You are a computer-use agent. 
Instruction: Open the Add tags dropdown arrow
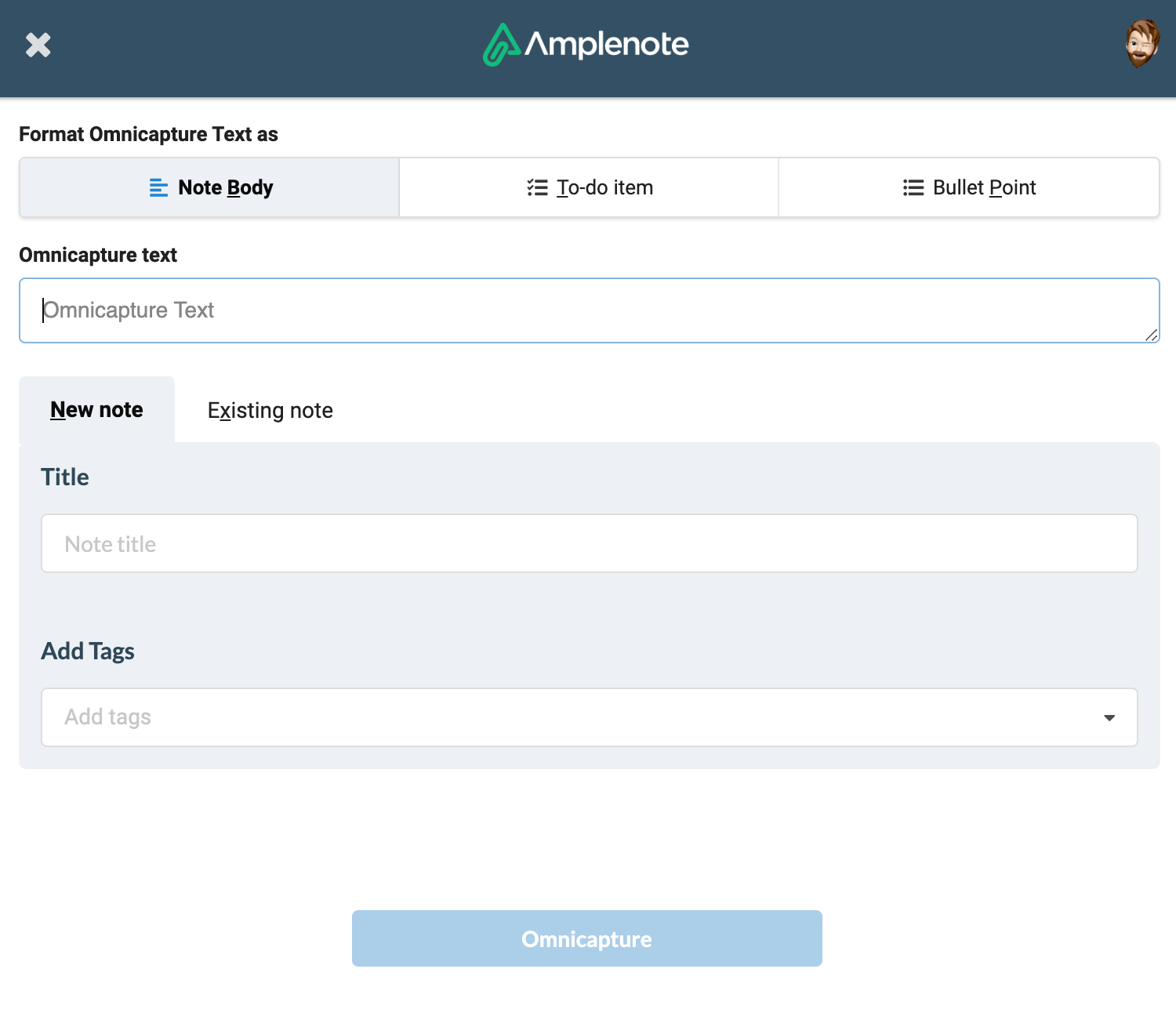tap(1109, 717)
